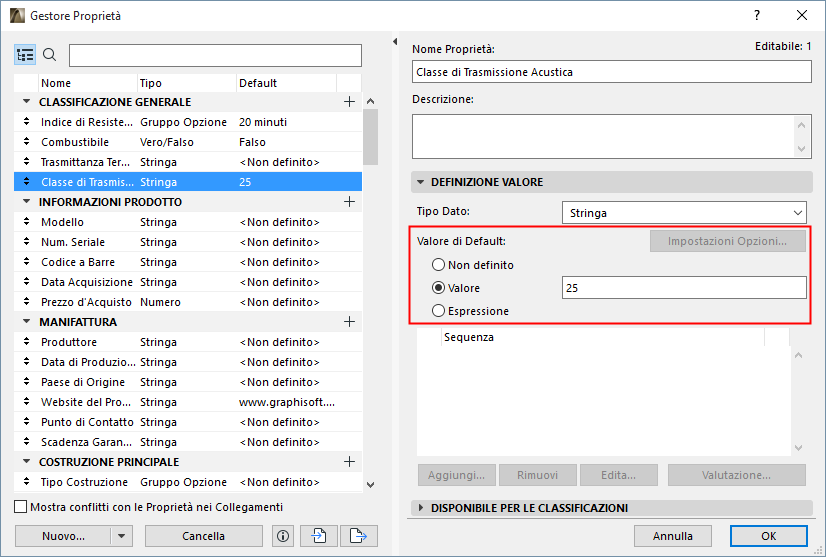Click the Descrizione text area
This screenshot has width=826, height=557.
coord(612,136)
